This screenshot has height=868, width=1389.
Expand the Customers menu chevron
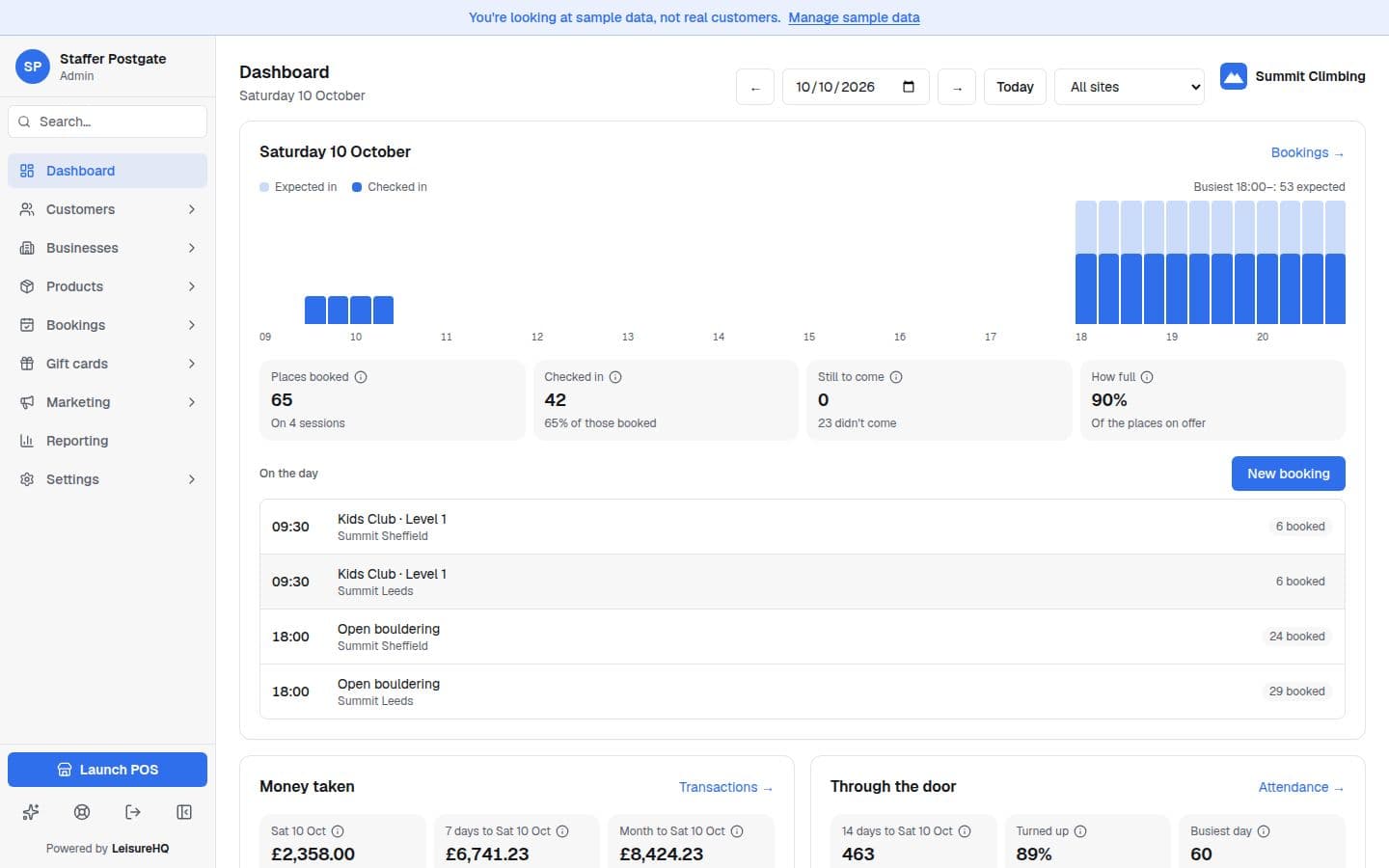point(192,209)
